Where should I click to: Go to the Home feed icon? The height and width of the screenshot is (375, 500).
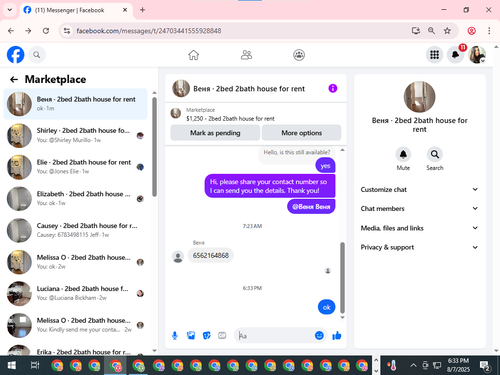click(x=193, y=55)
